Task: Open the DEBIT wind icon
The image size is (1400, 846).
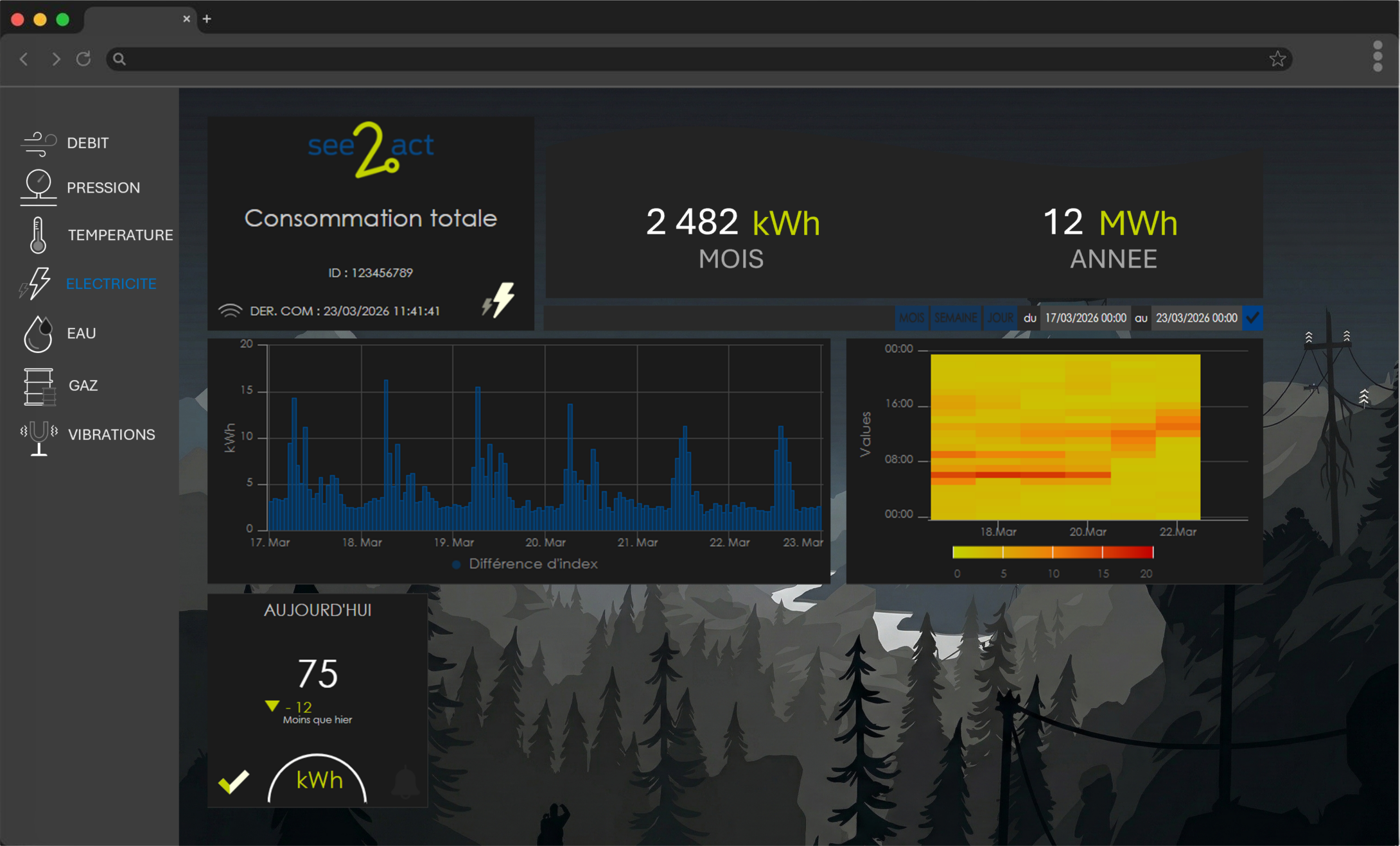Action: [x=39, y=142]
